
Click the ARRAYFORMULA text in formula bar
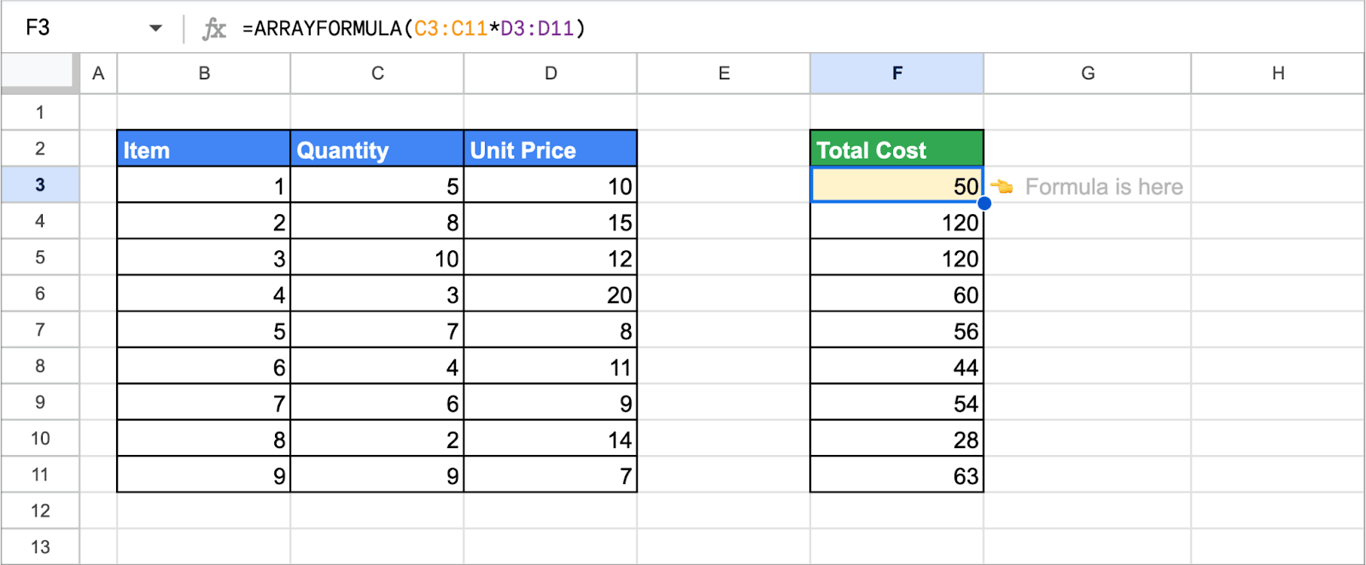(327, 29)
